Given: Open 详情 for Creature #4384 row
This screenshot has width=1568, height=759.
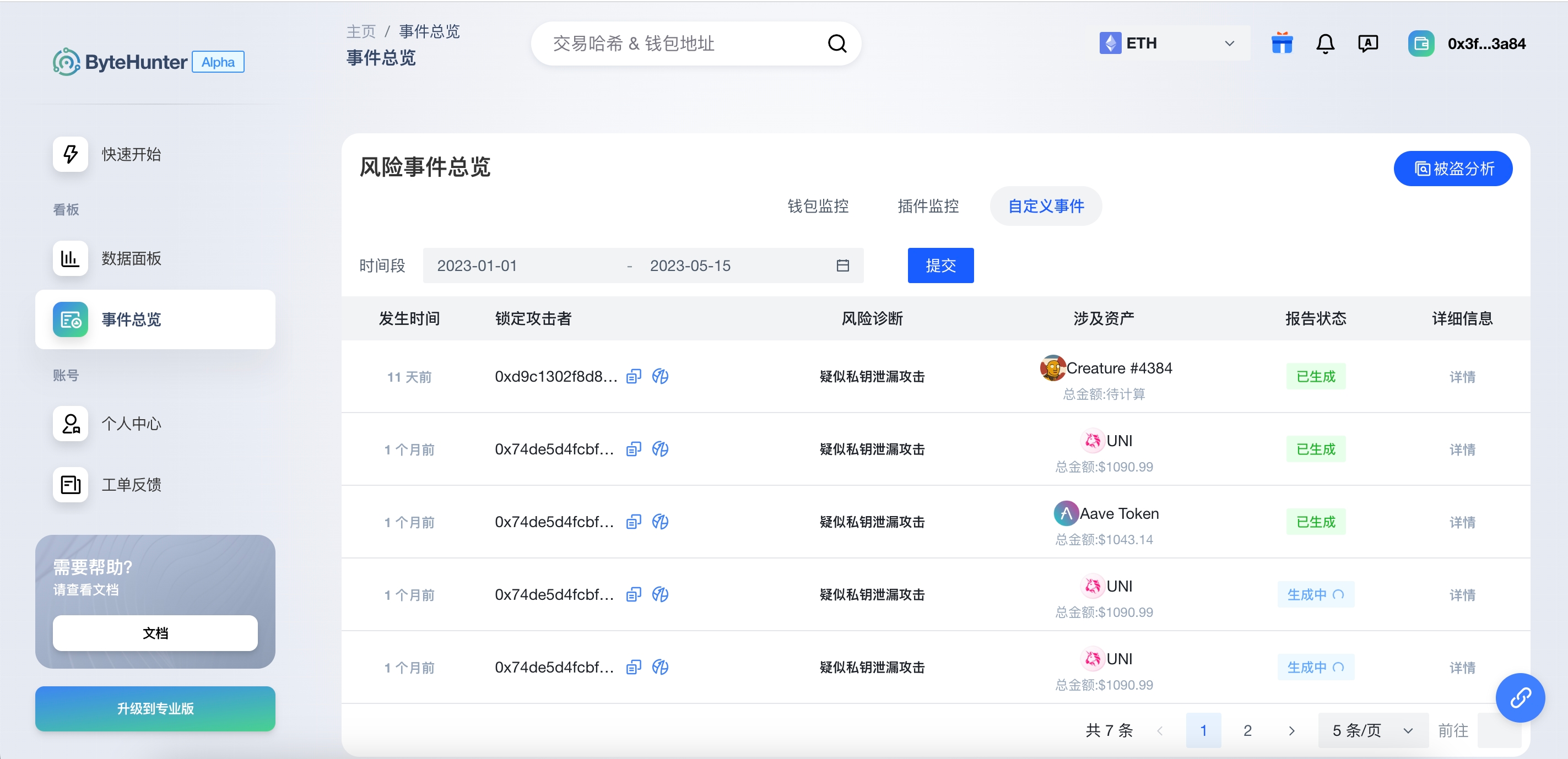Looking at the screenshot, I should (1462, 377).
